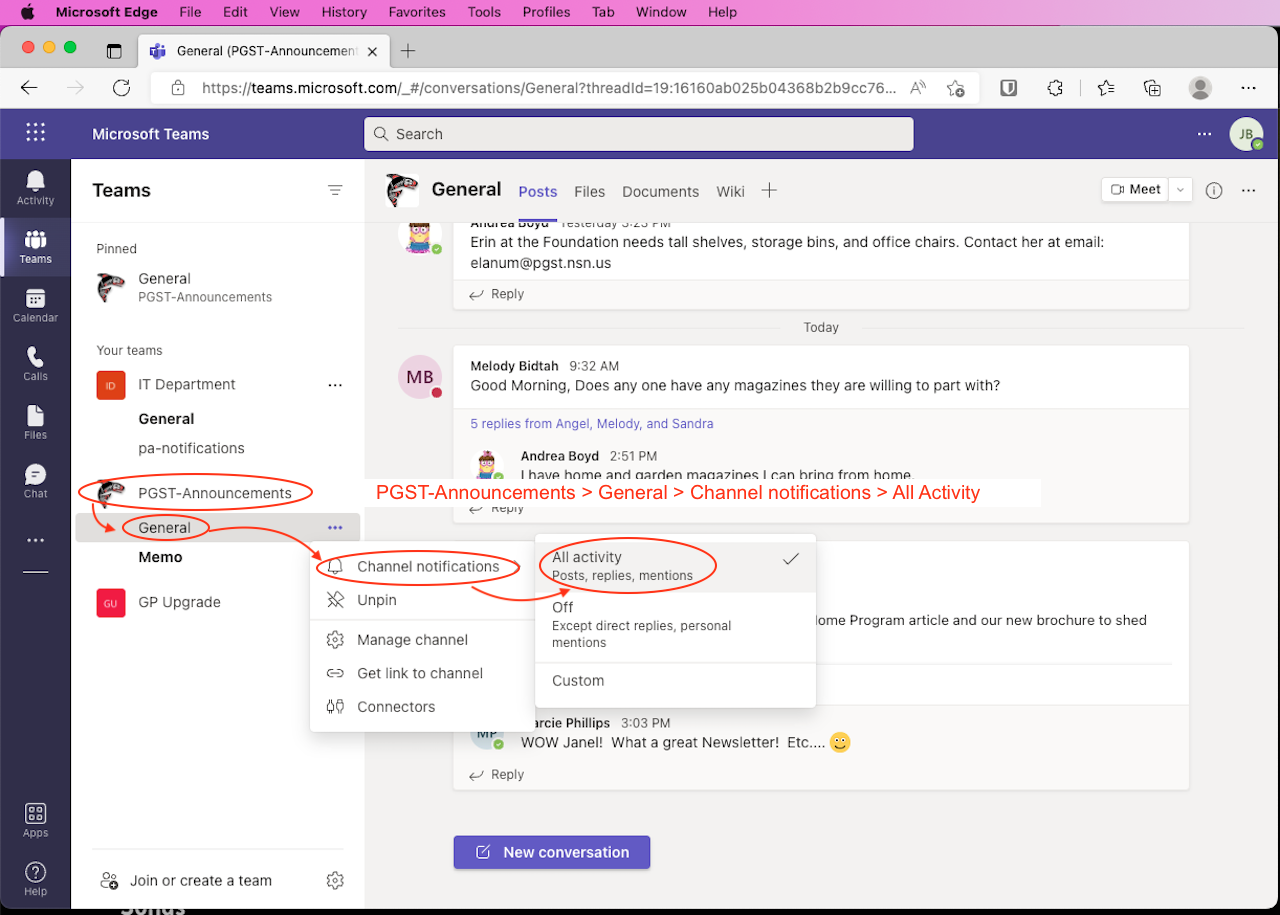The width and height of the screenshot is (1280, 915).
Task: Select IT Department team
Action: 187,384
